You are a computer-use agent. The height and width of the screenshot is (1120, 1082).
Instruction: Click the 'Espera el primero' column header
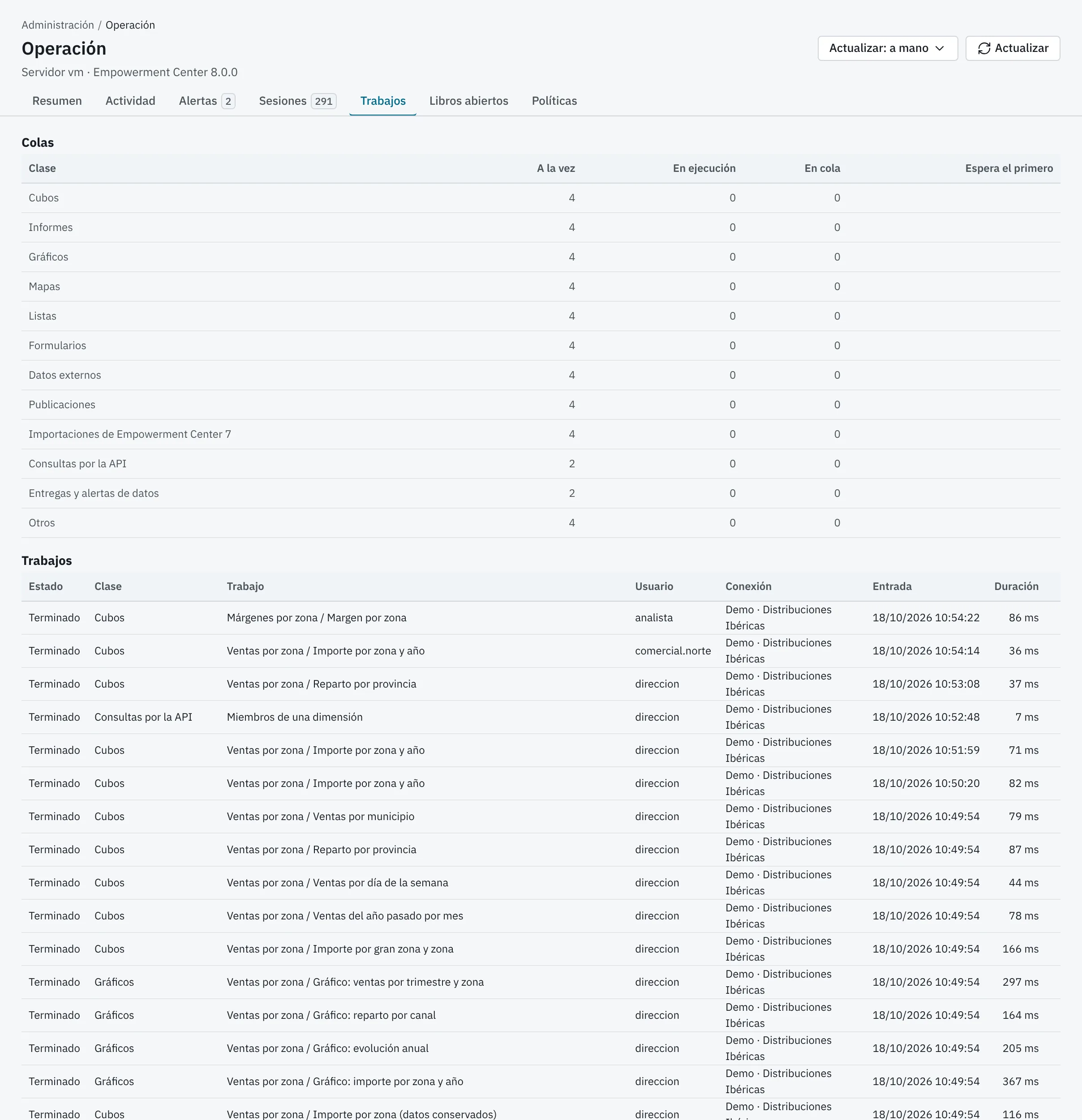1009,169
